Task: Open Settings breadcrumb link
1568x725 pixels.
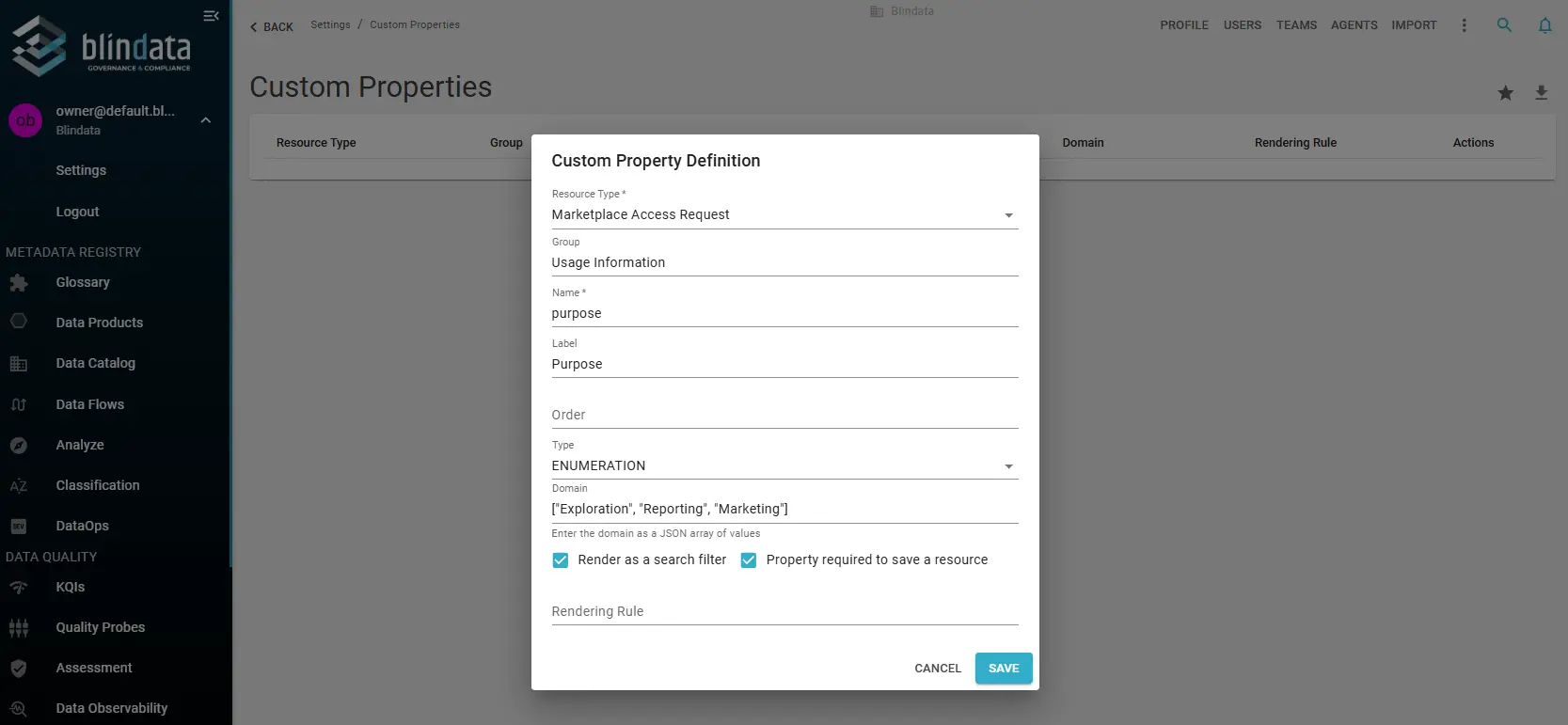Action: 330,24
